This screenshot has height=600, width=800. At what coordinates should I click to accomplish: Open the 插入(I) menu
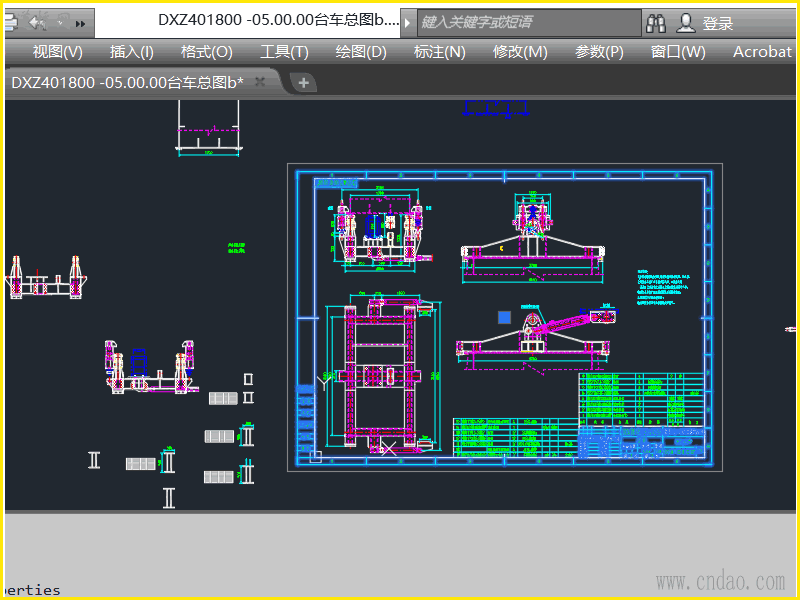tap(131, 52)
